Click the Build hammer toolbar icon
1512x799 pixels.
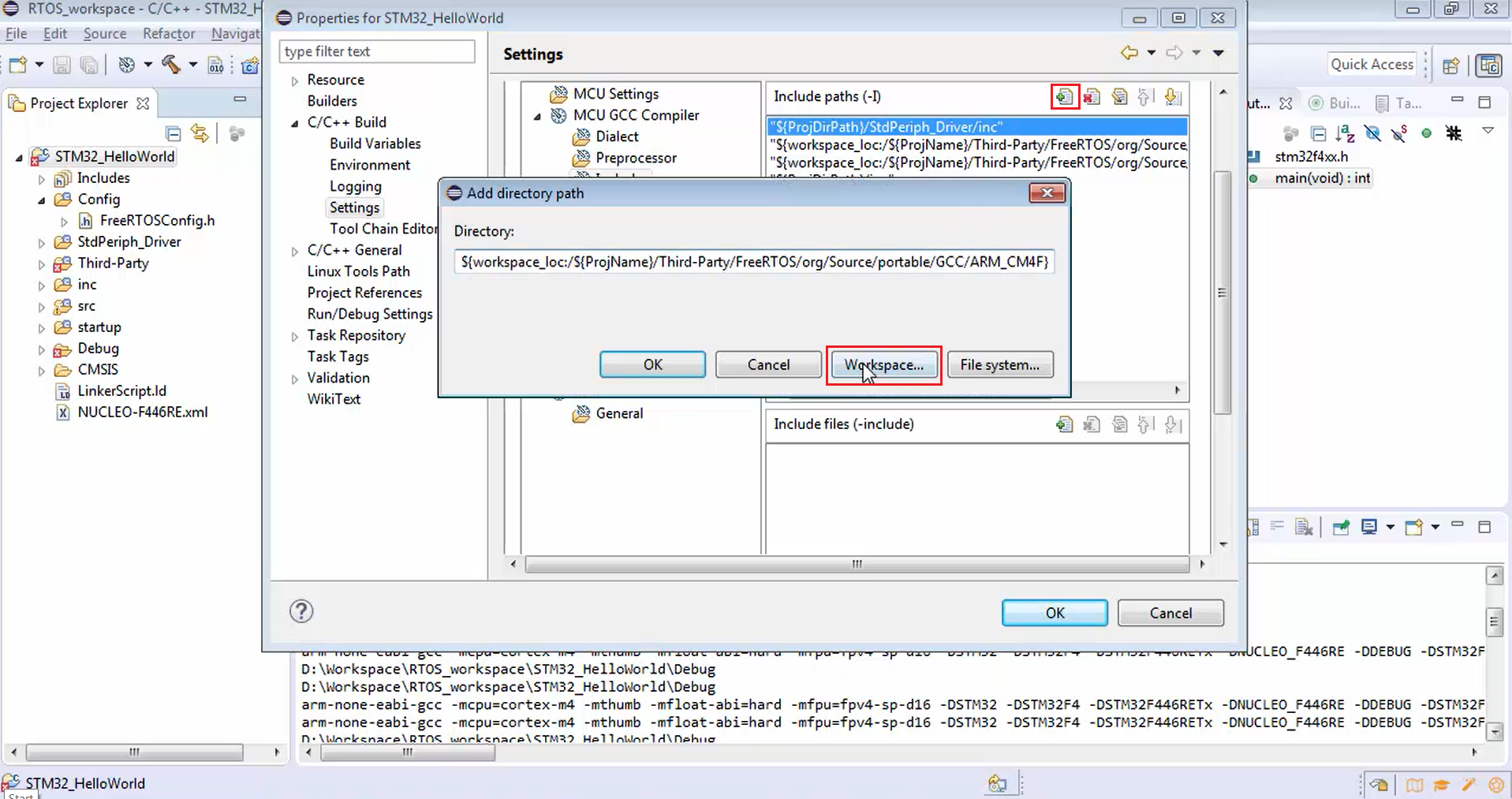click(x=171, y=65)
